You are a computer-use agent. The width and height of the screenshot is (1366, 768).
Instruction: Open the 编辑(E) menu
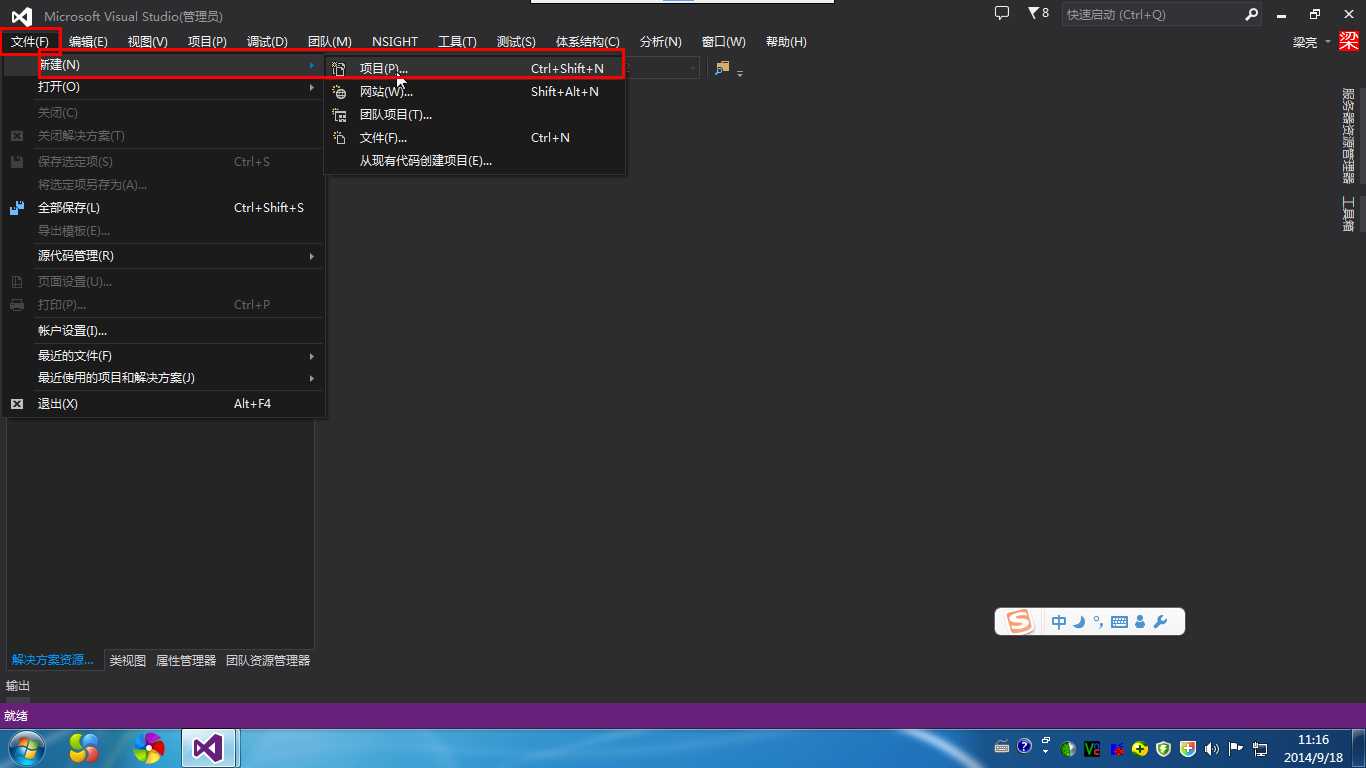[88, 41]
